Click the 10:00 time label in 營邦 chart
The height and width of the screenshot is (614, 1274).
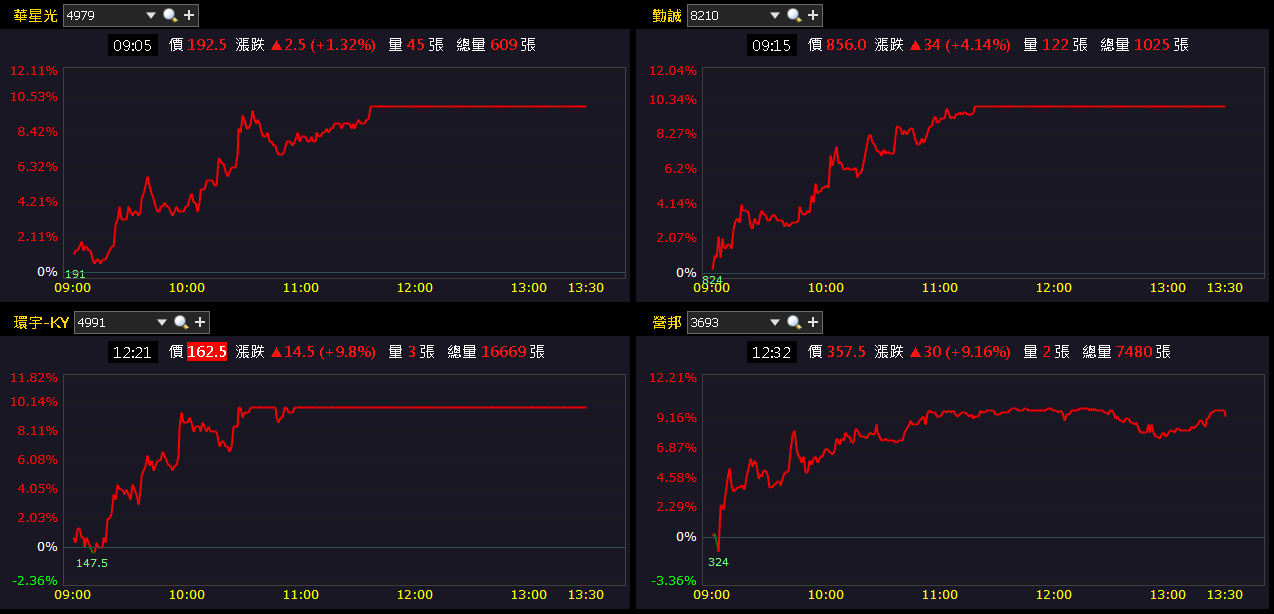point(825,595)
